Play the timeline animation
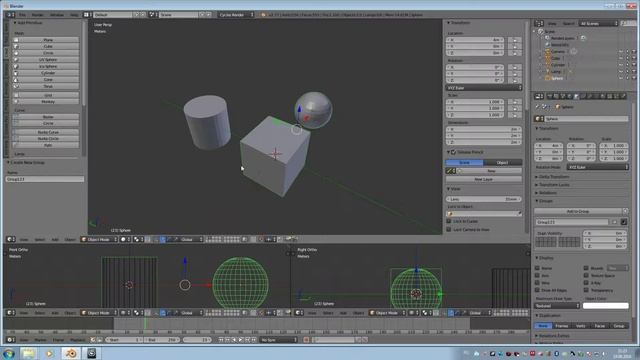Screen dimensions: 640x360 click(240, 340)
